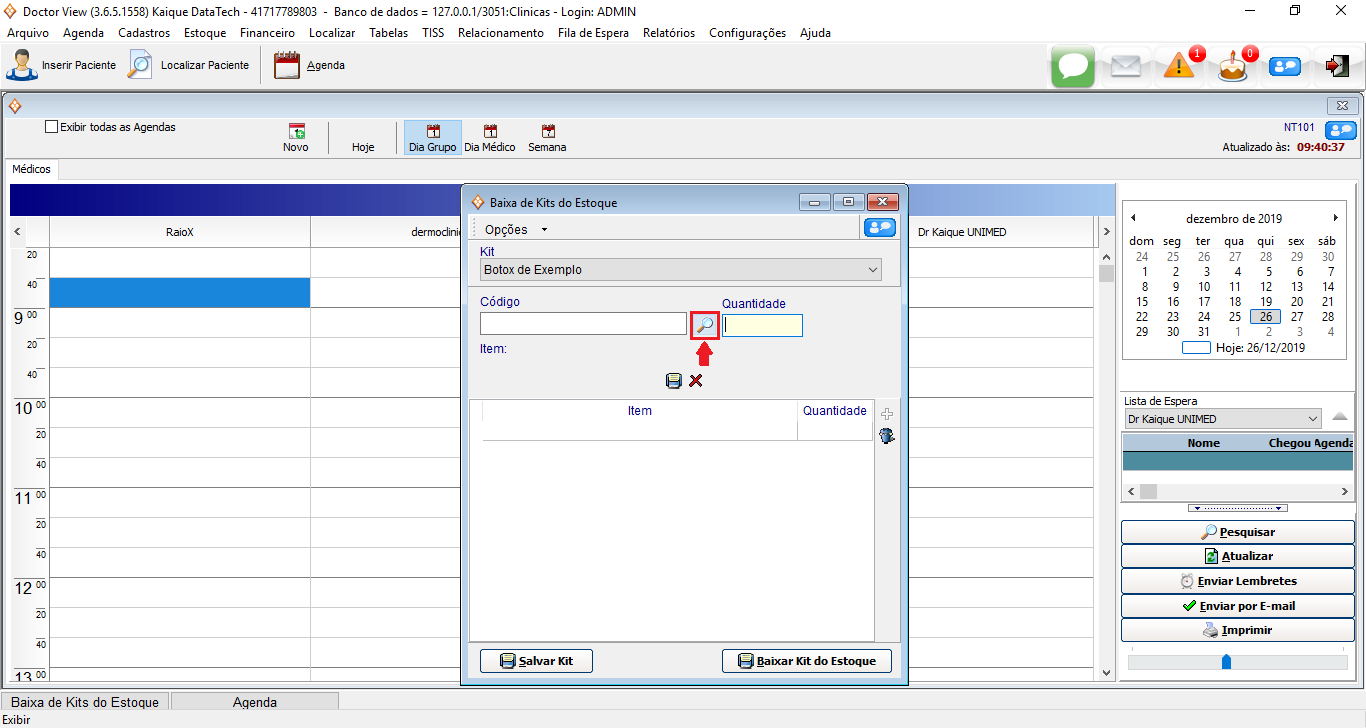Switch to Semana view

tap(547, 138)
